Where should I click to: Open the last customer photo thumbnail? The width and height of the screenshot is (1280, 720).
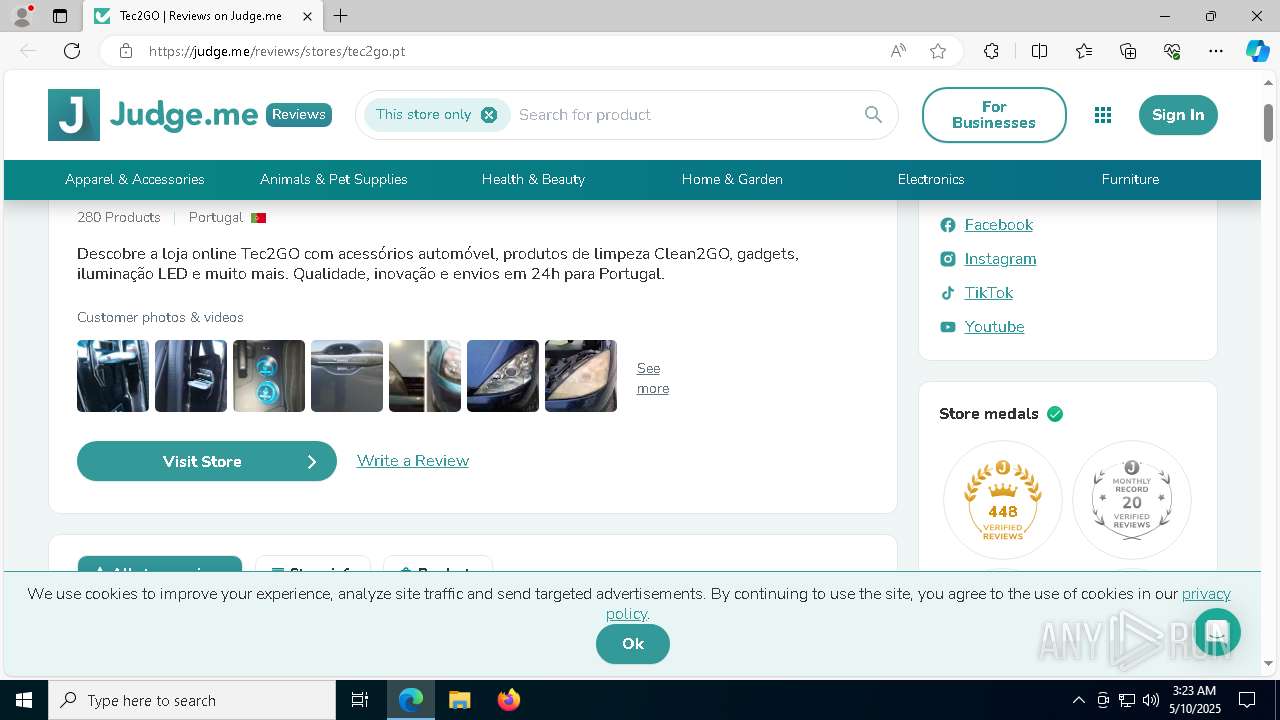click(581, 376)
